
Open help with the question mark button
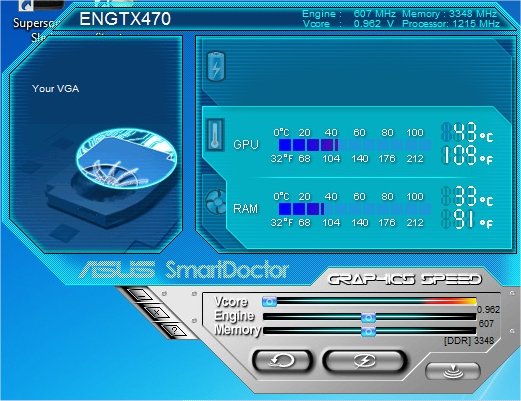click(174, 330)
